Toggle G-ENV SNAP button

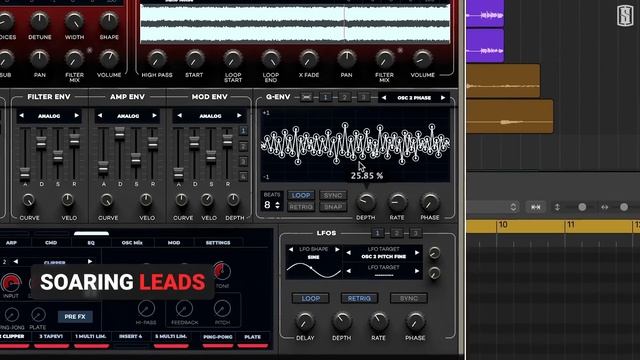point(333,207)
